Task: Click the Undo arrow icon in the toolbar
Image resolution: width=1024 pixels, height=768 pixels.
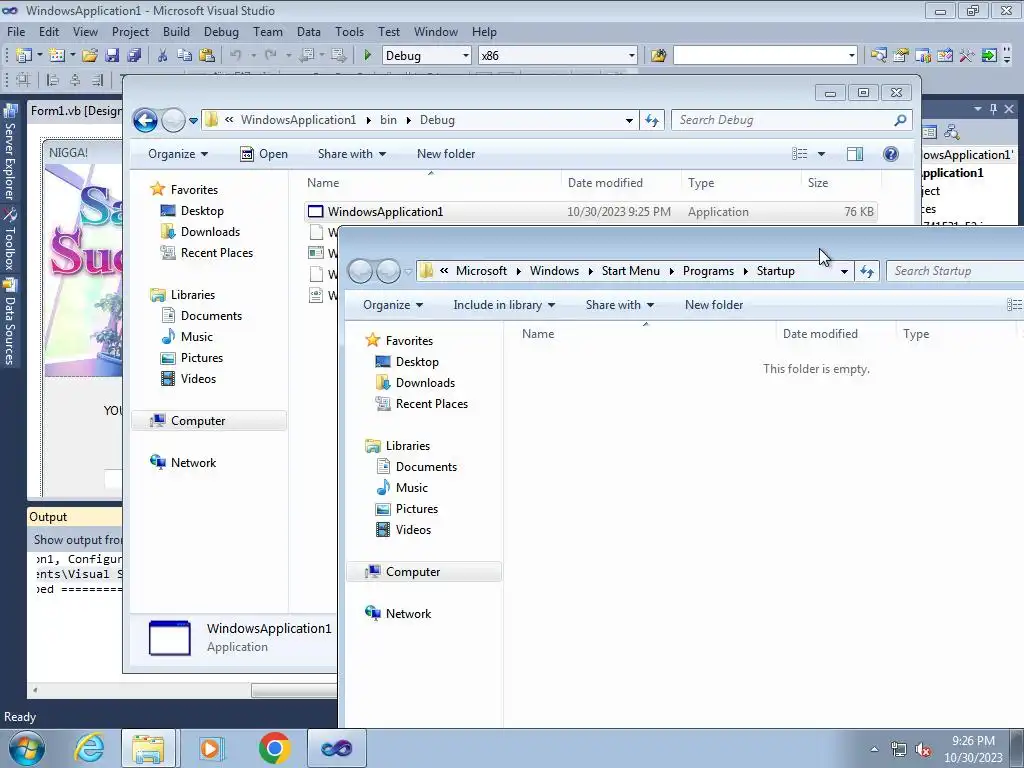Action: 236,56
